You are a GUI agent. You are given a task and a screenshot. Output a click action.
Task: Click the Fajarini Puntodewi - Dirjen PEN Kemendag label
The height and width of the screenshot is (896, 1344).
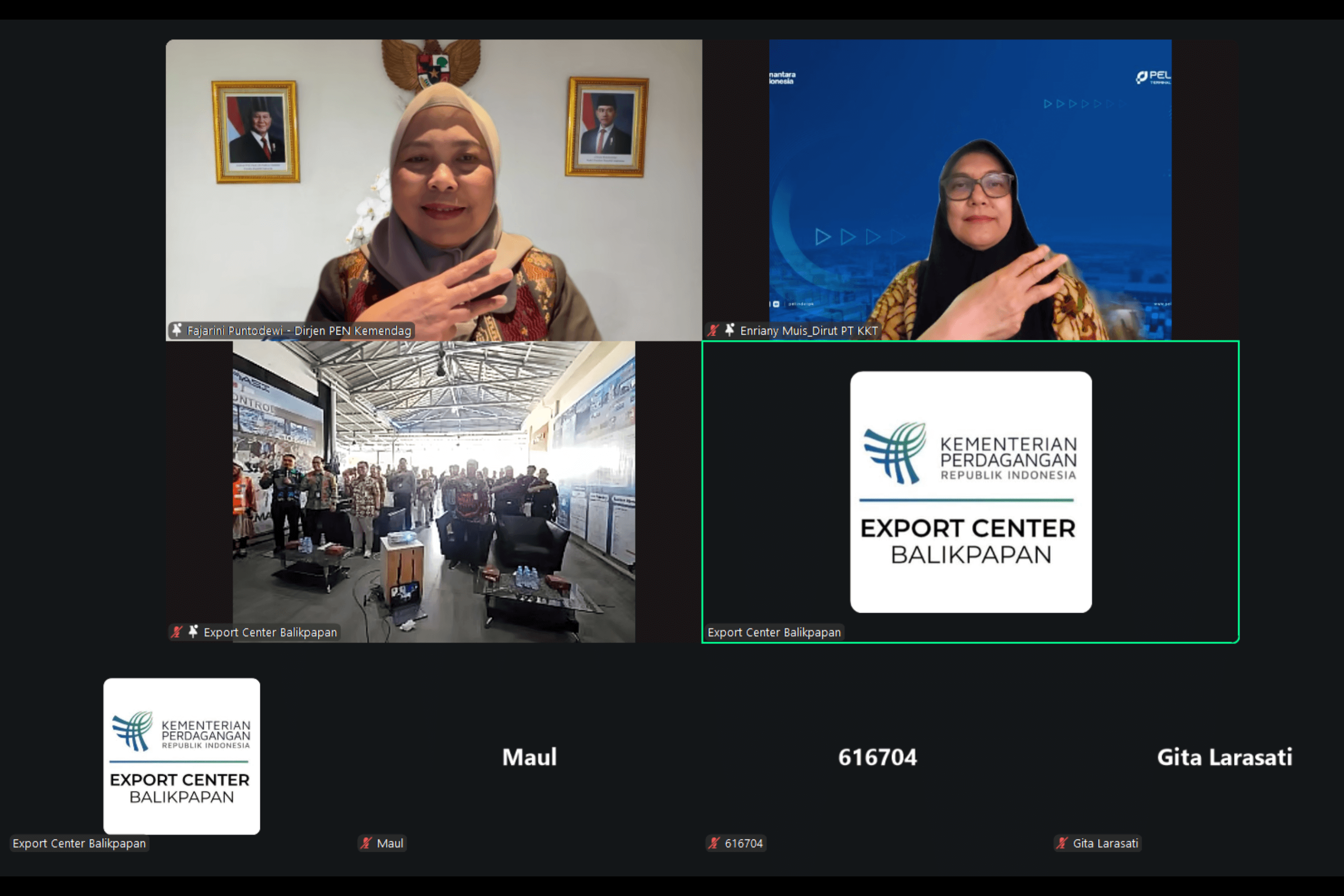pyautogui.click(x=299, y=330)
